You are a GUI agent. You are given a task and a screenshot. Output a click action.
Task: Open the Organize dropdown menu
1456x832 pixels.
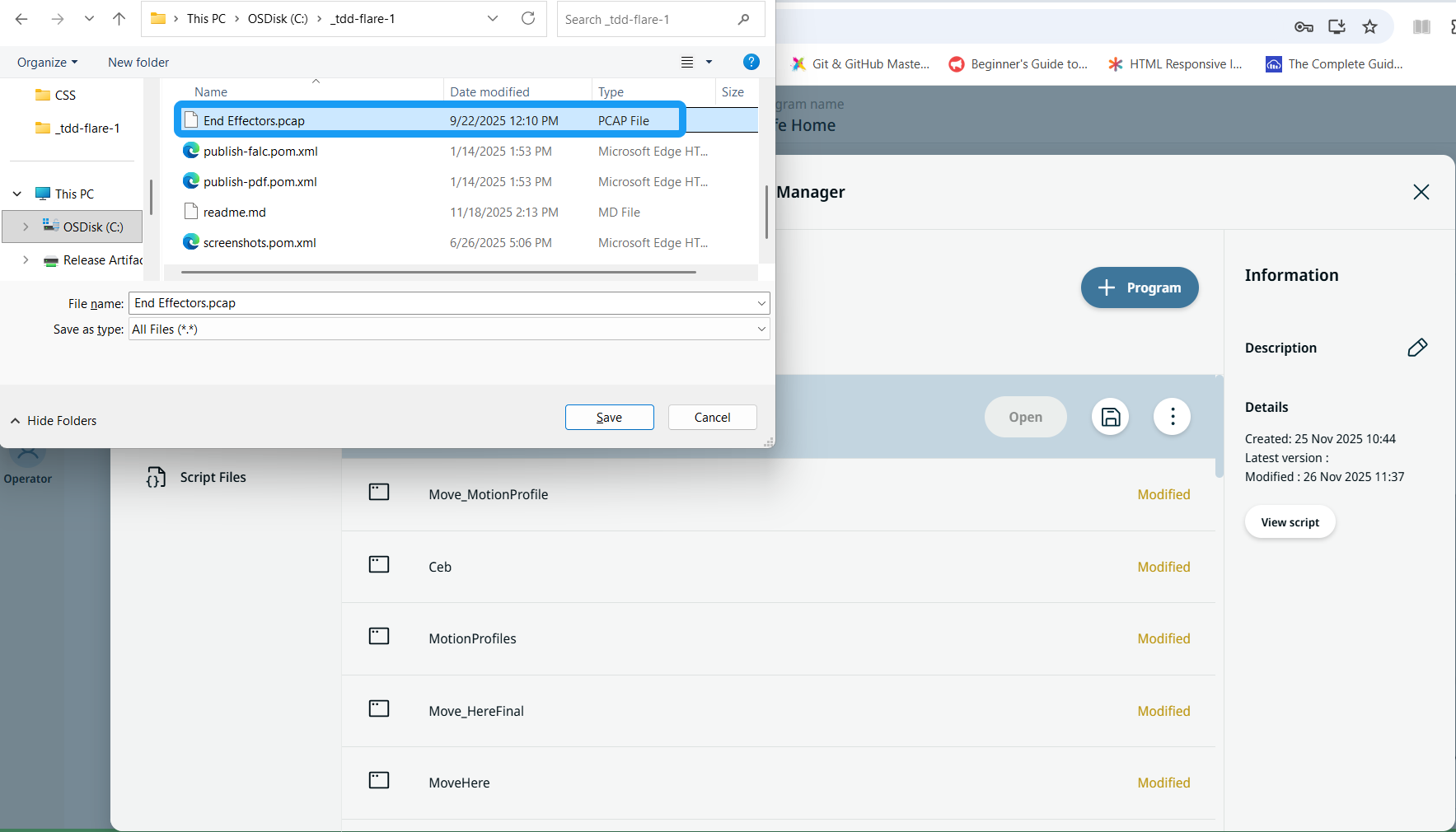[x=47, y=63]
